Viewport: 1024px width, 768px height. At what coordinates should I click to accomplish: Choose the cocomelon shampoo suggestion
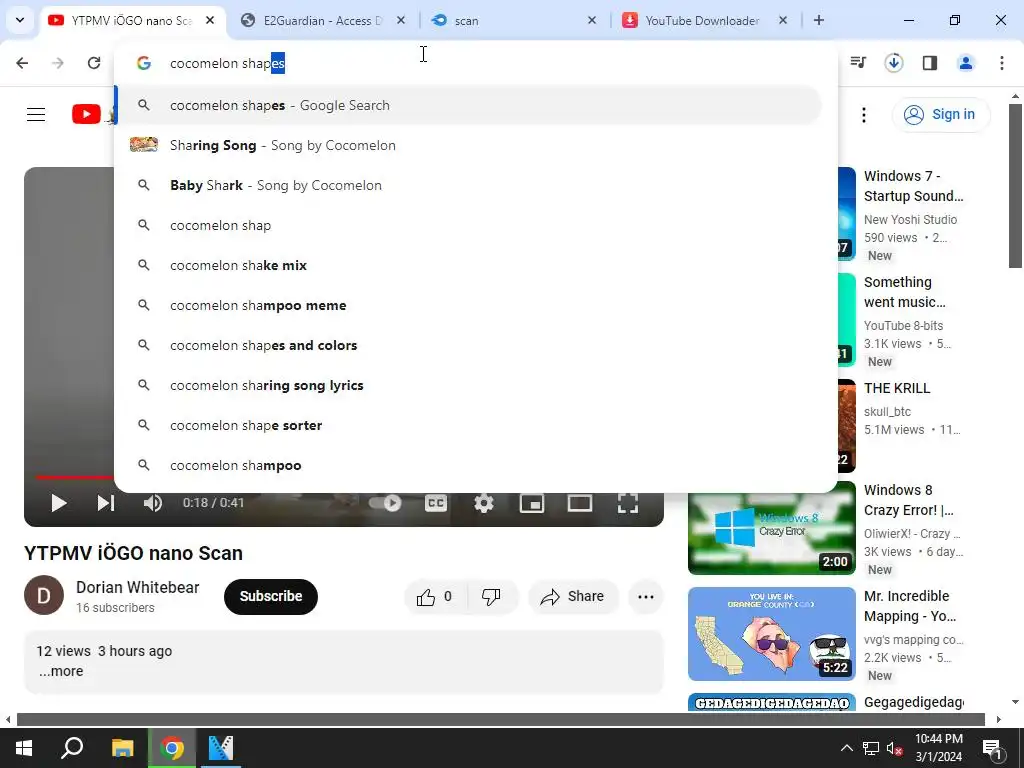tap(469, 465)
